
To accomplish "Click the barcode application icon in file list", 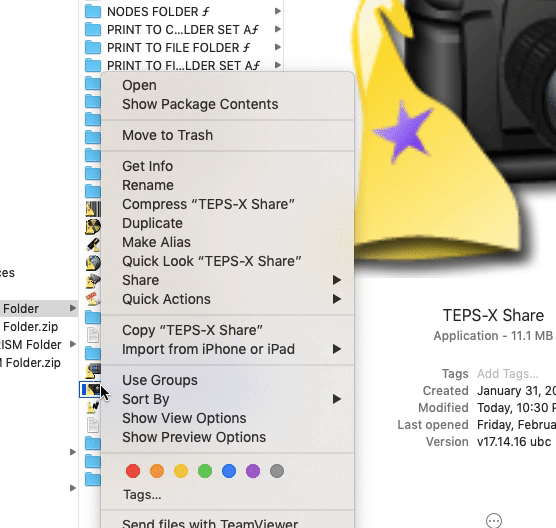I will click(x=93, y=209).
